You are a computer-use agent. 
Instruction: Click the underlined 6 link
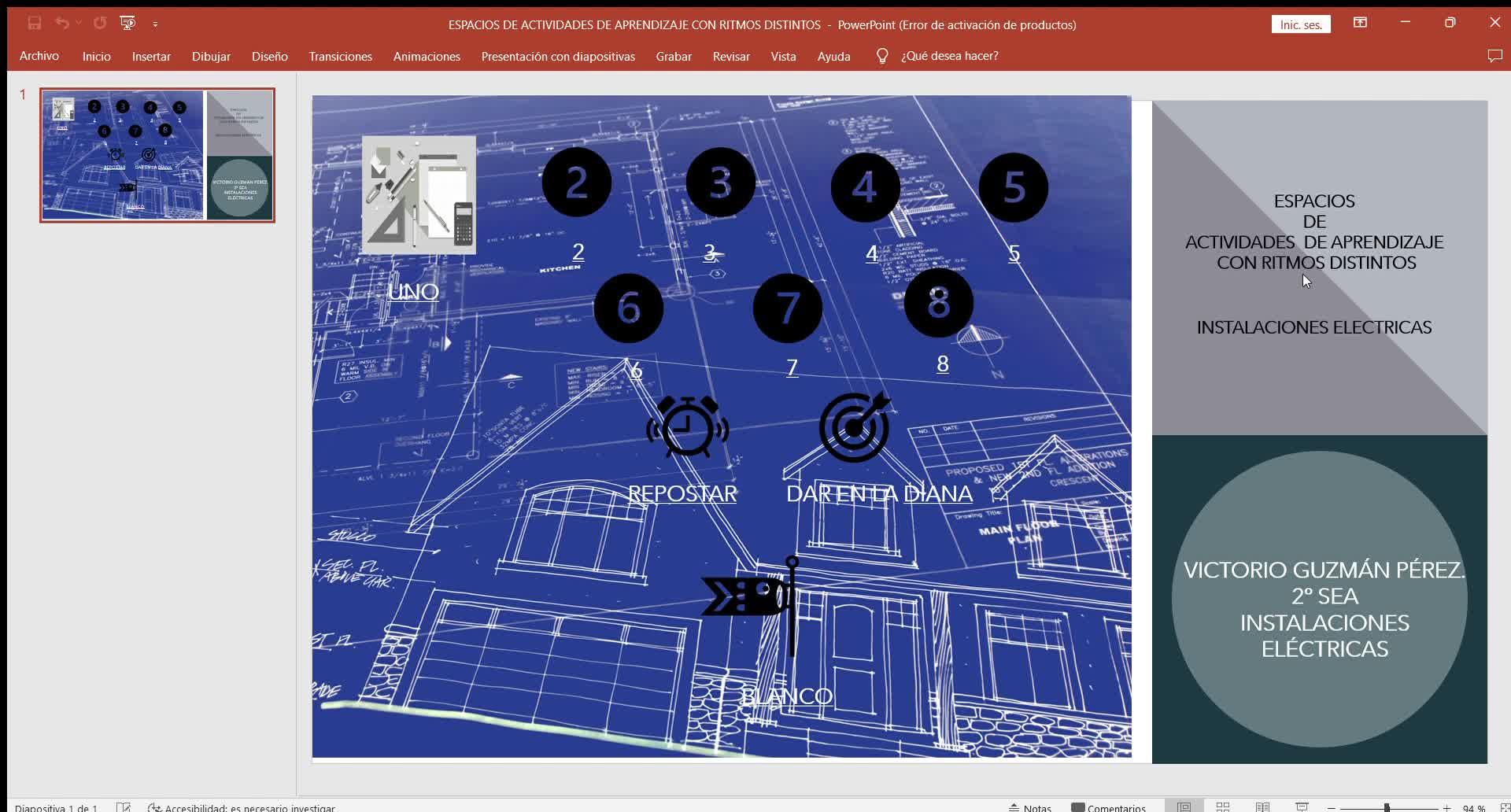coord(637,370)
